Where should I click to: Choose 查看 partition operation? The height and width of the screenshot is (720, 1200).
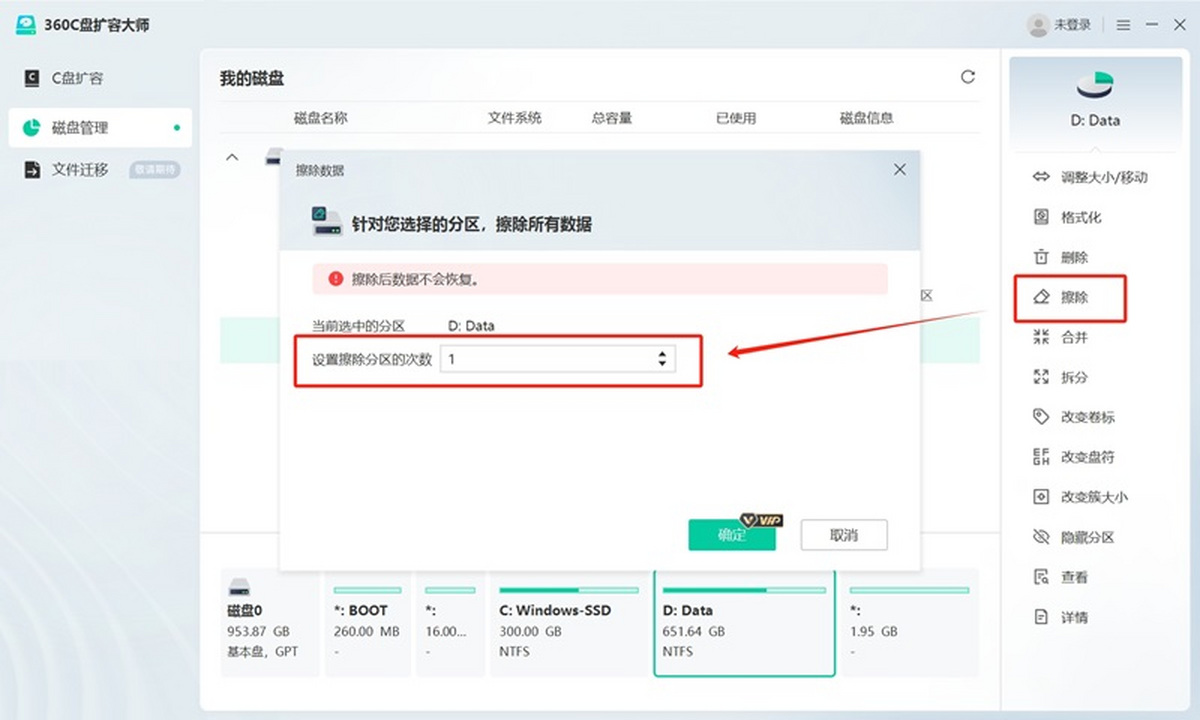pos(1060,577)
